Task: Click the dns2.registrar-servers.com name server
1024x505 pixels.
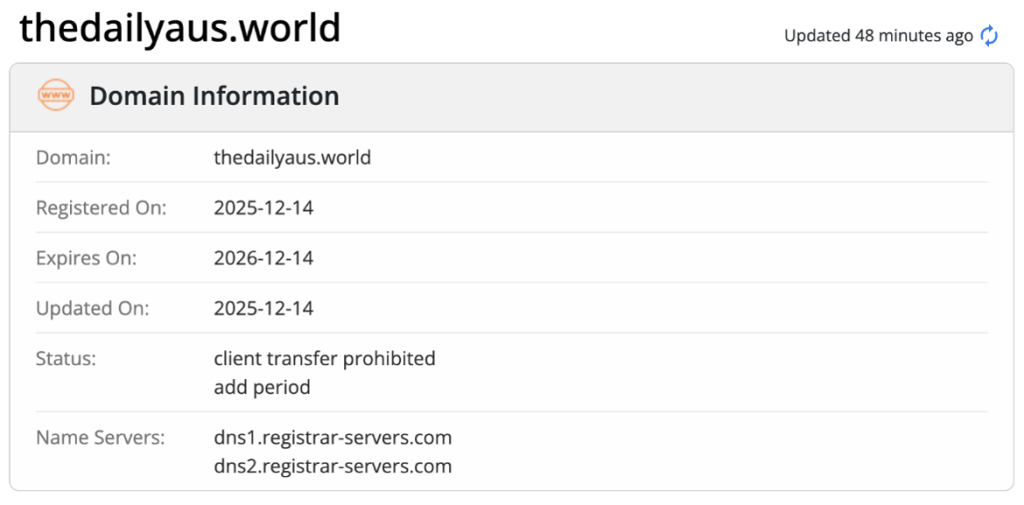Action: pyautogui.click(x=332, y=466)
